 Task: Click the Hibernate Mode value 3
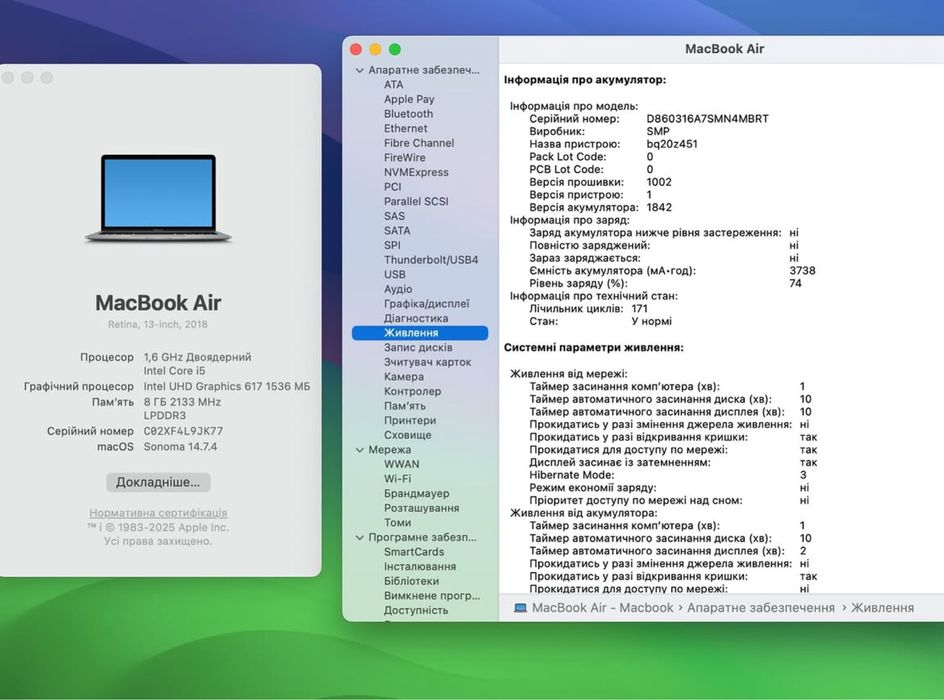(x=803, y=475)
